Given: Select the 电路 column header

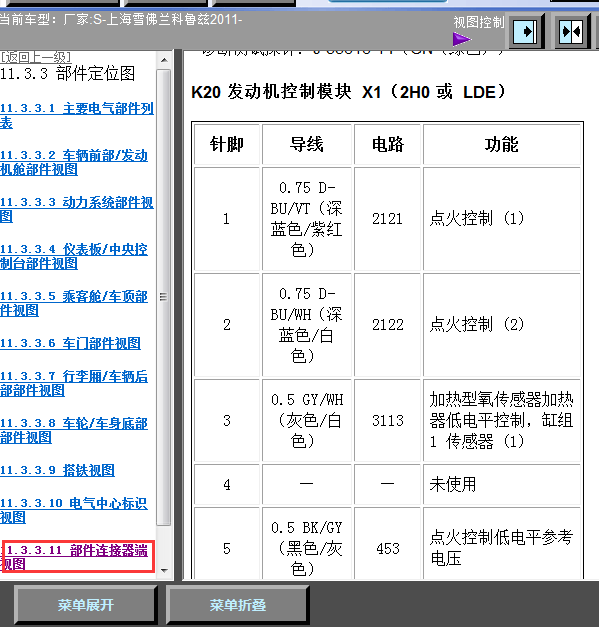Looking at the screenshot, I should click(x=387, y=144).
